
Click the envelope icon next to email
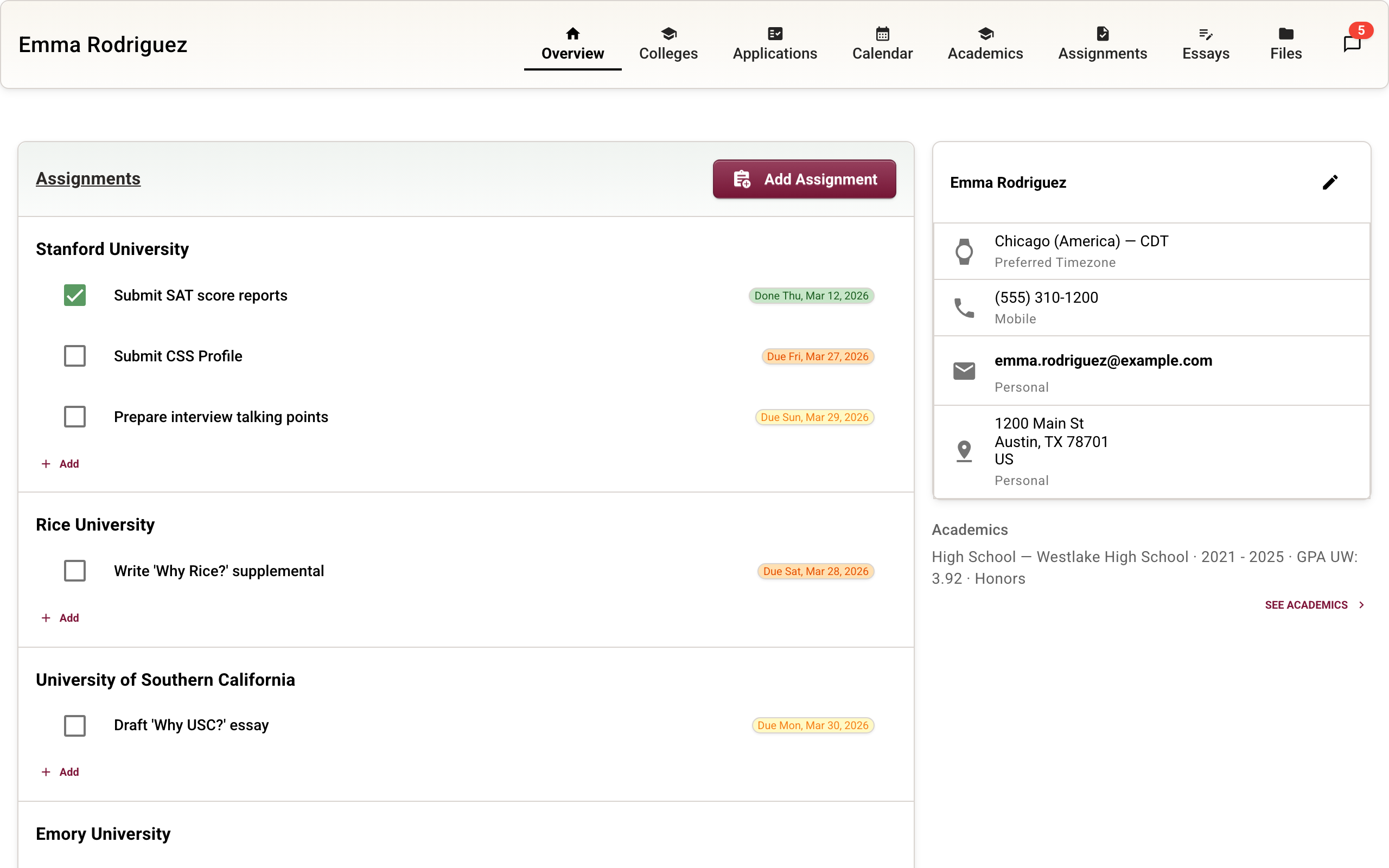[x=964, y=371]
